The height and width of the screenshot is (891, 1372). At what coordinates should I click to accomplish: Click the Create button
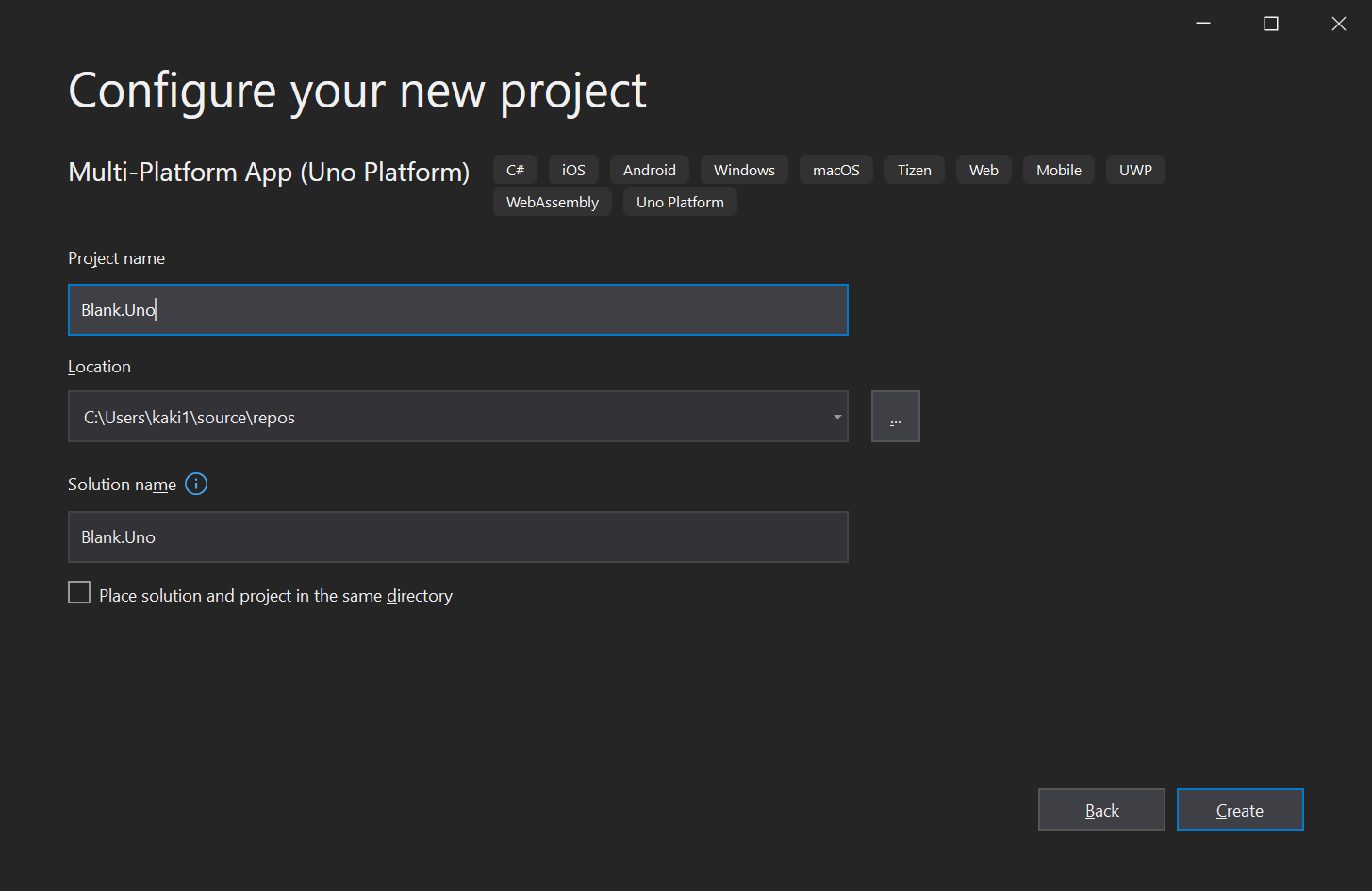click(x=1240, y=810)
